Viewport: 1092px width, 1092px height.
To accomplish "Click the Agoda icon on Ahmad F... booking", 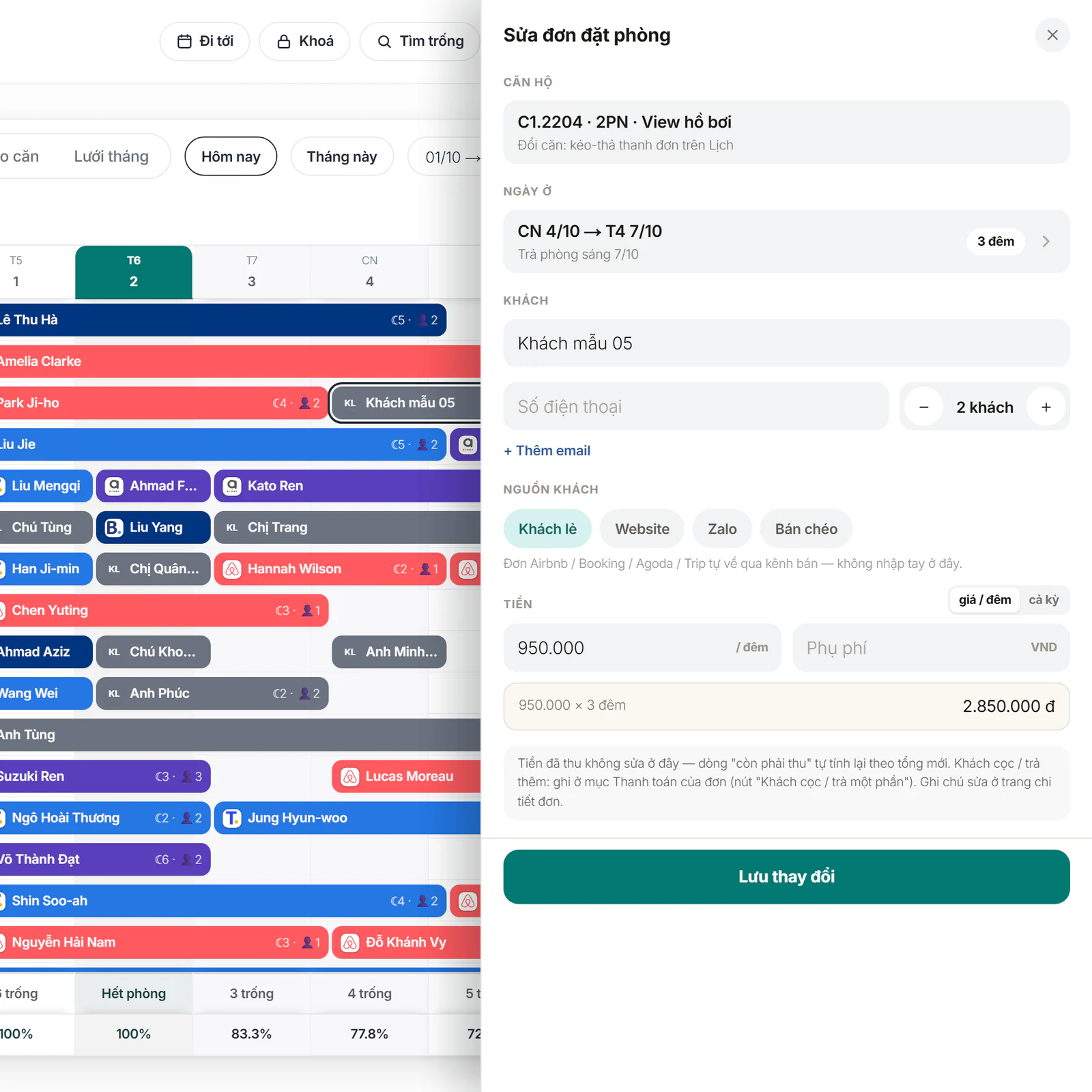I will pos(114,486).
